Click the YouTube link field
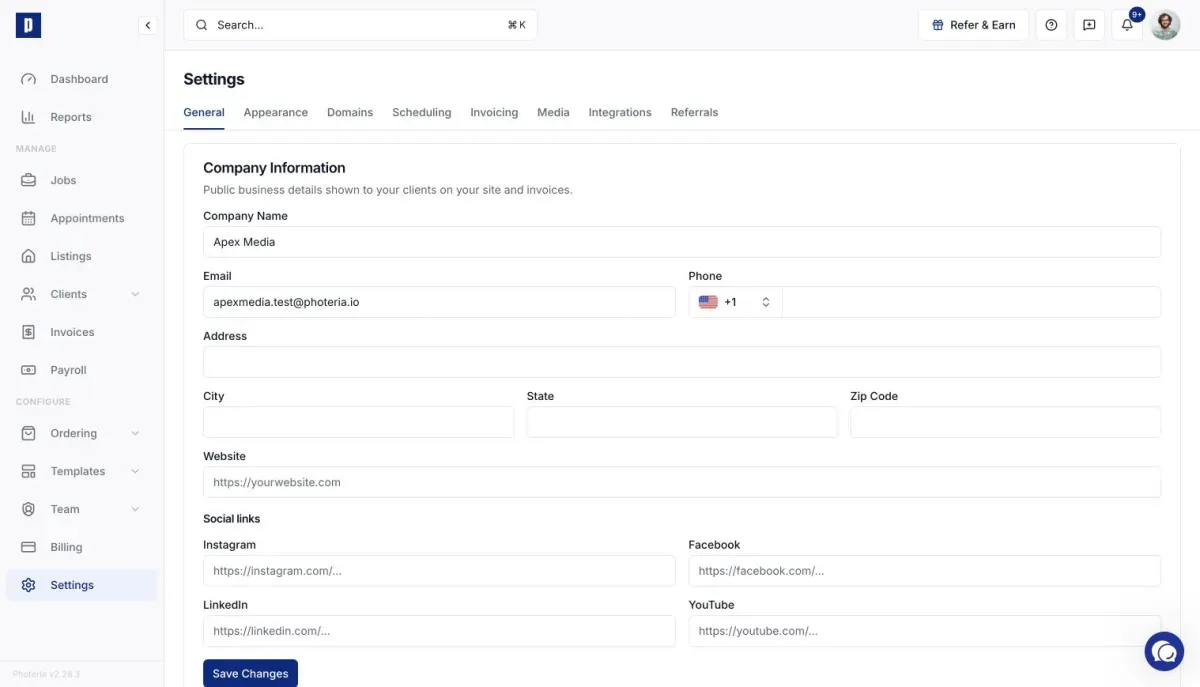Viewport: 1200px width, 687px height. (925, 631)
